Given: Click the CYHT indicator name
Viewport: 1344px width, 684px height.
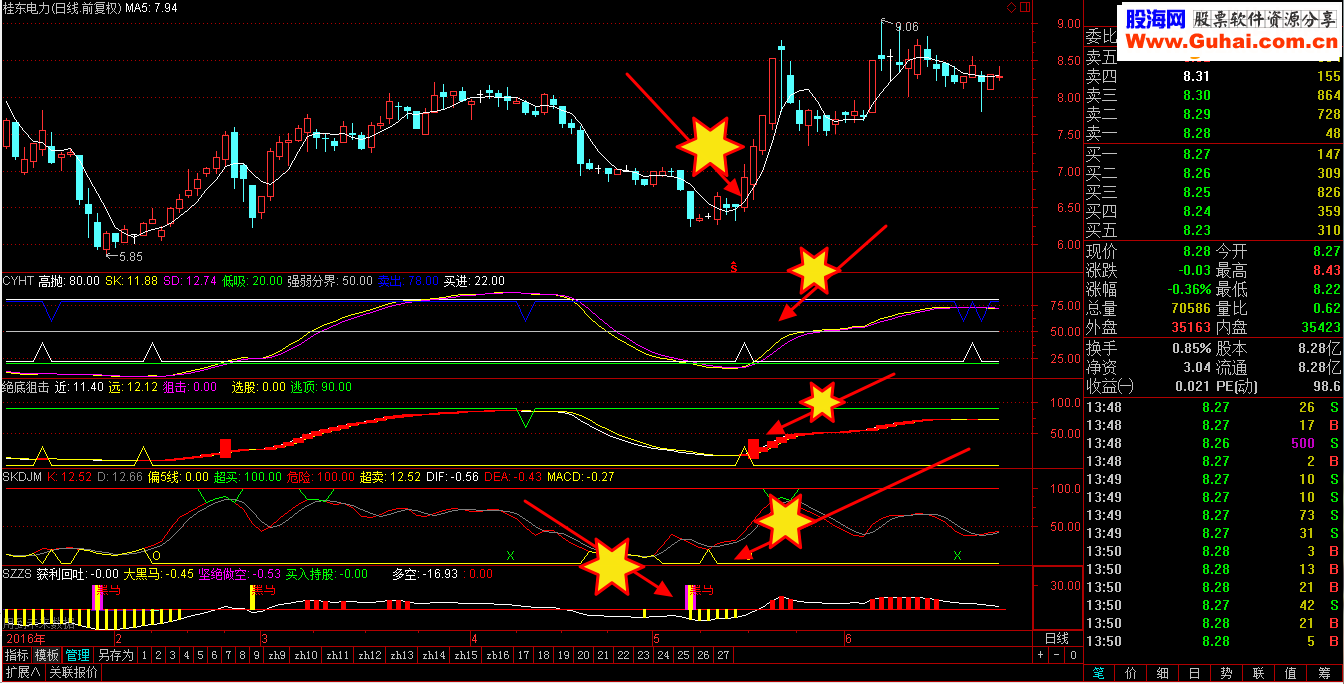Looking at the screenshot, I should tap(18, 281).
